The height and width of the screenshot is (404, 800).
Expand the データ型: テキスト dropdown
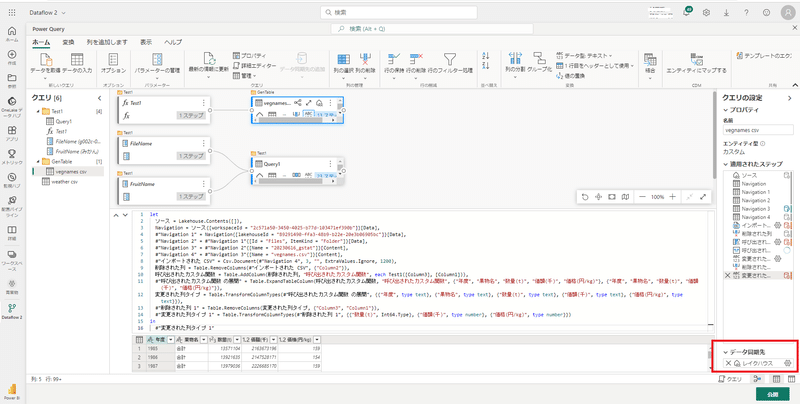pos(584,56)
